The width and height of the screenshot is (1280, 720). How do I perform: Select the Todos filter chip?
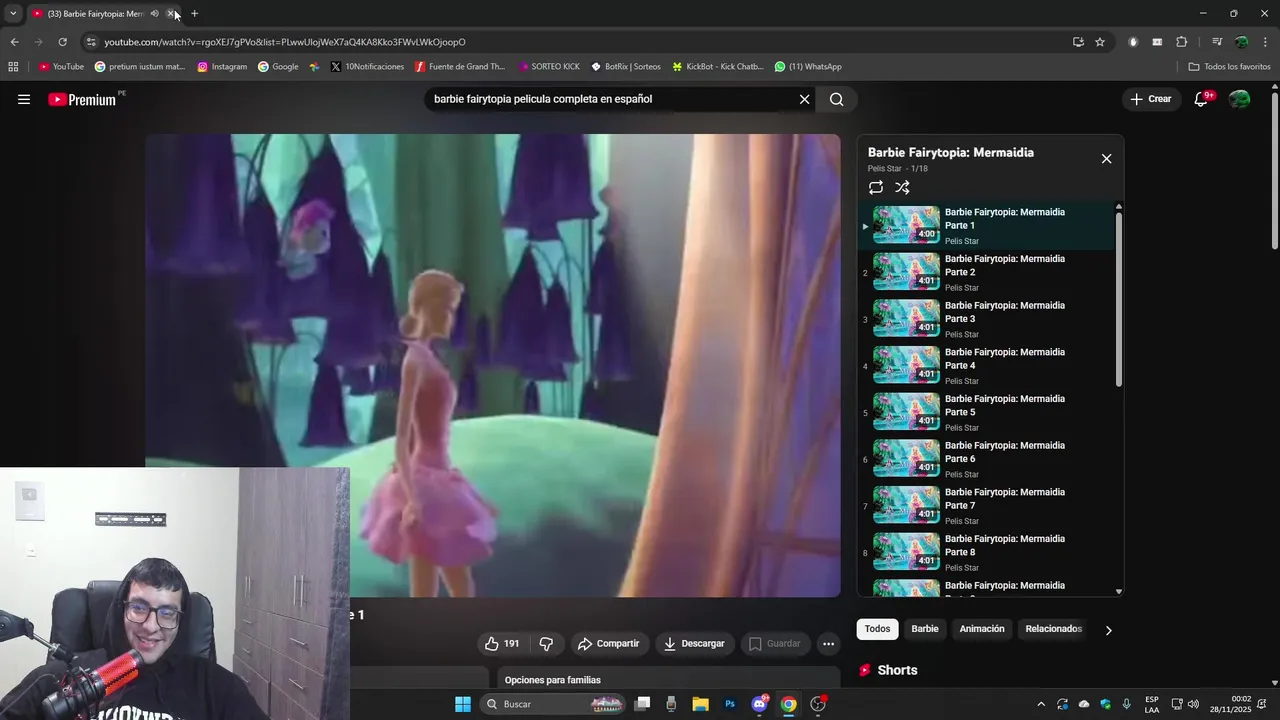point(877,629)
